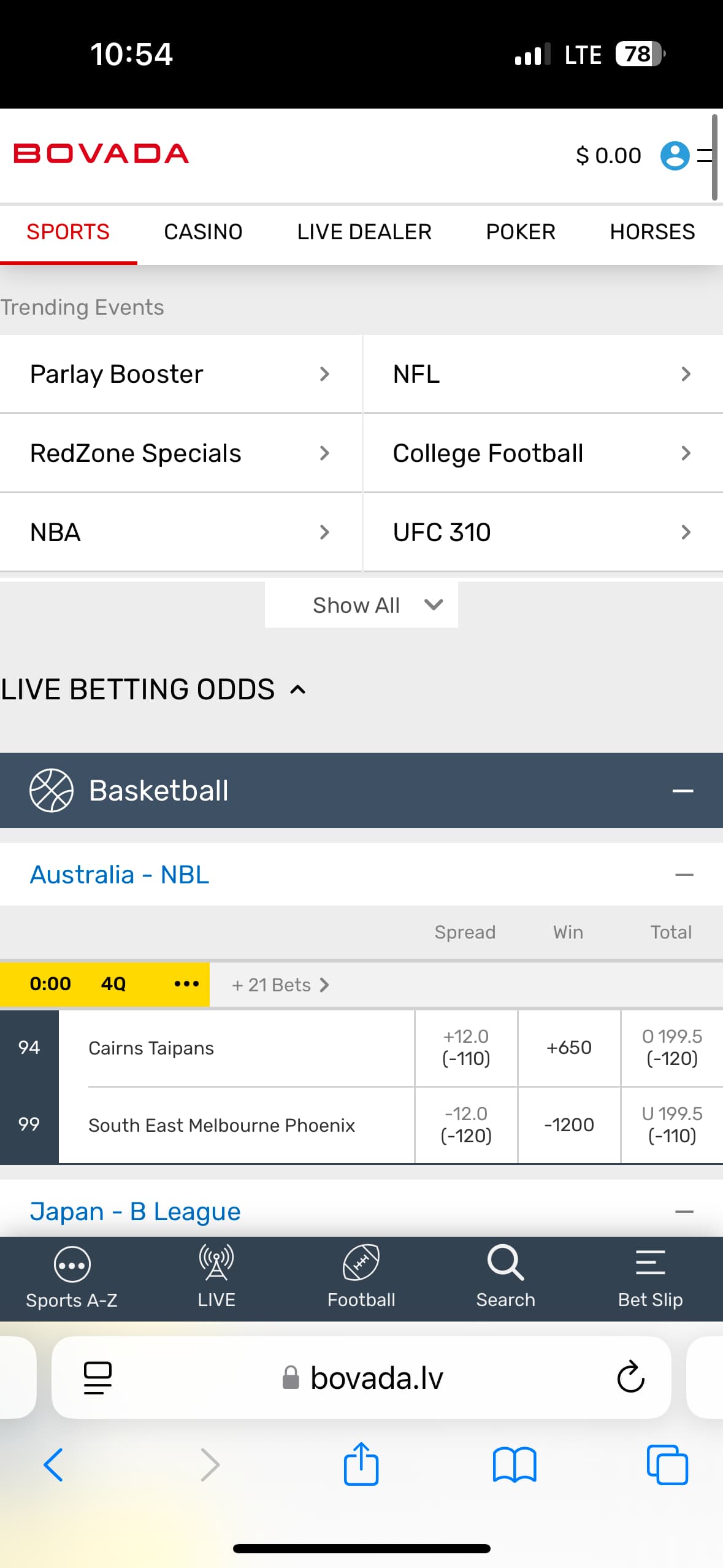
Task: Open the UFC 310 trending event
Action: coord(542,532)
